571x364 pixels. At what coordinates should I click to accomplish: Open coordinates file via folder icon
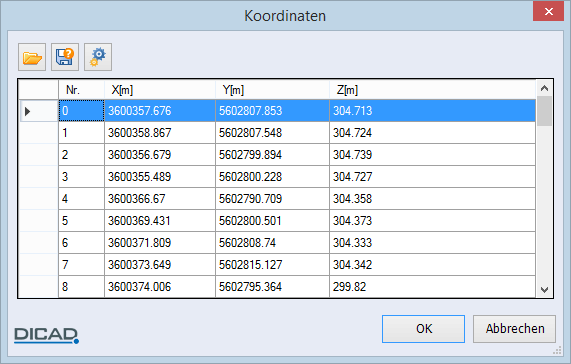pyautogui.click(x=32, y=57)
